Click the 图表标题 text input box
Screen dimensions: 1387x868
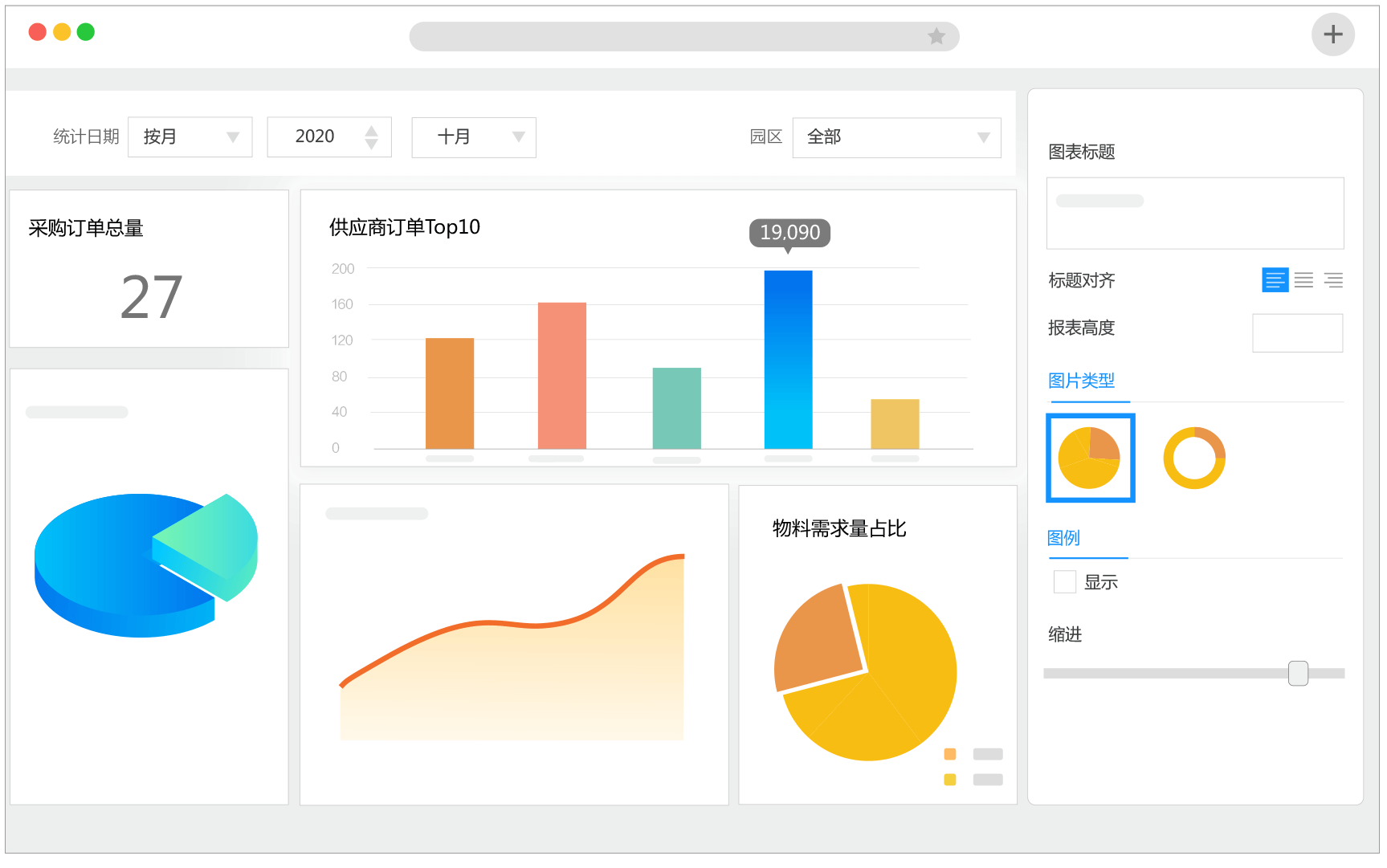[1195, 213]
